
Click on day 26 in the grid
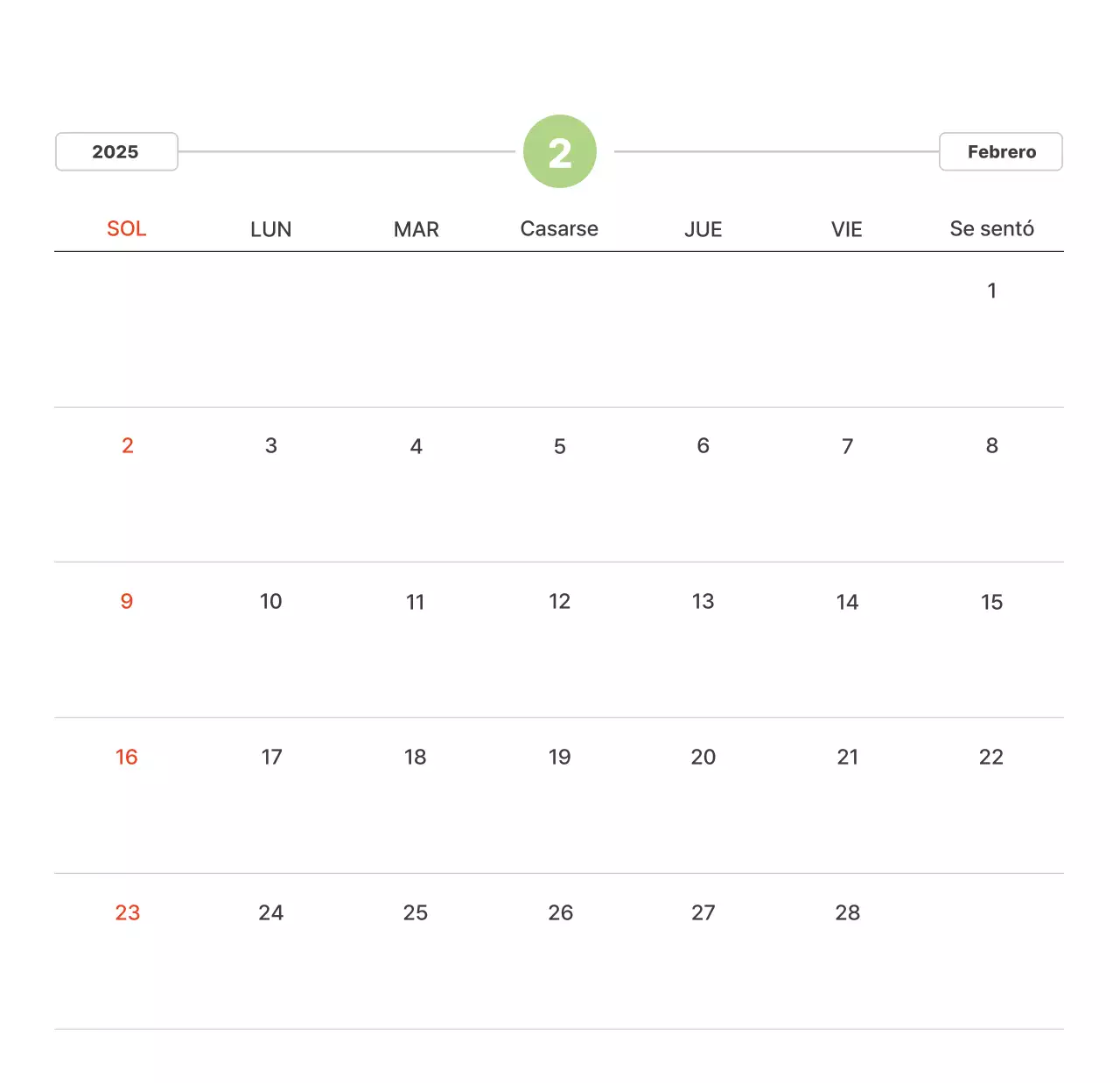click(560, 913)
